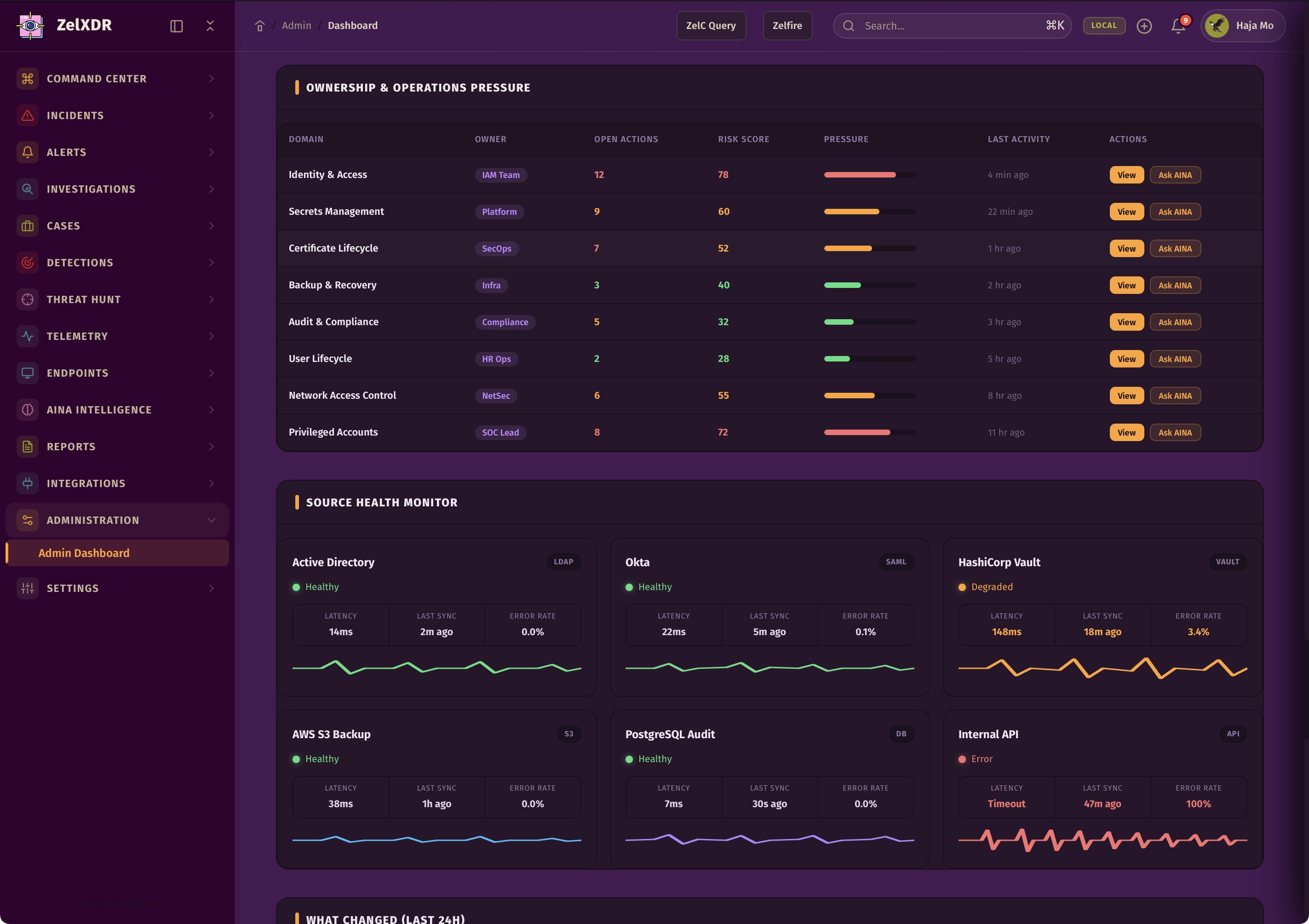The width and height of the screenshot is (1309, 924).
Task: Open Threat Hunt from the sidebar icon
Action: pos(27,299)
